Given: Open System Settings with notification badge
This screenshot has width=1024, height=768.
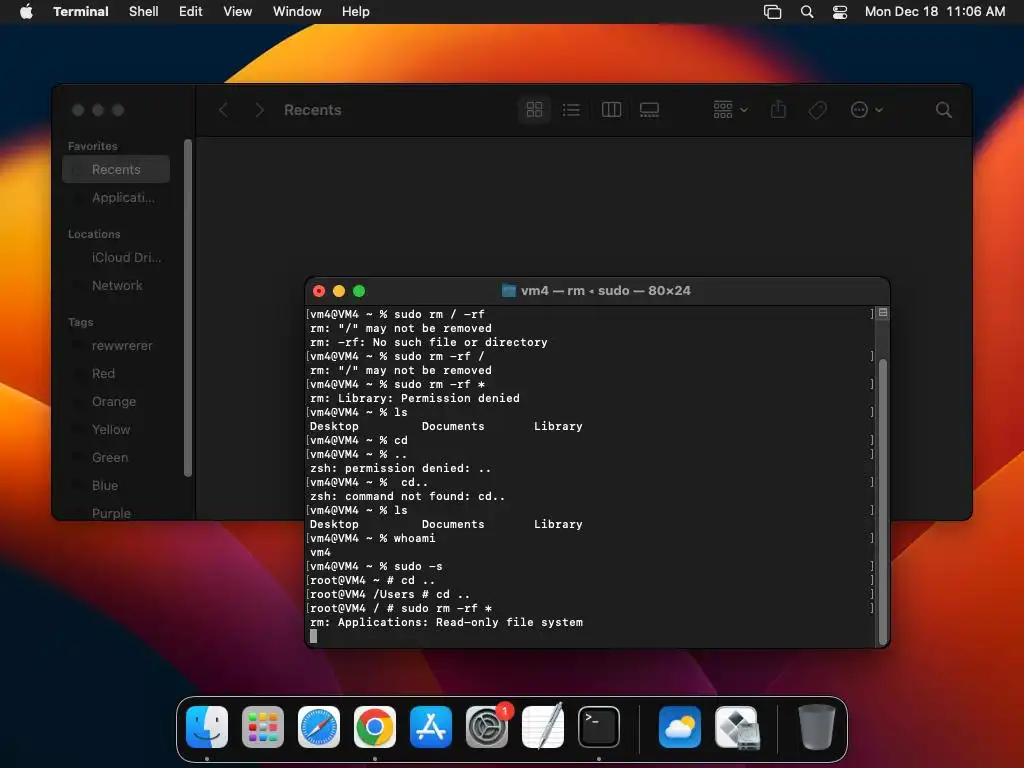Looking at the screenshot, I should (x=487, y=727).
